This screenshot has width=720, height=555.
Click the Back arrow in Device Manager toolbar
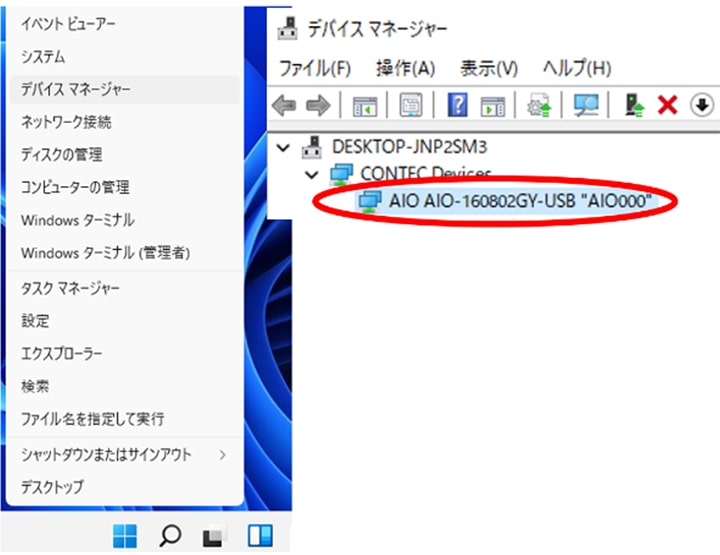284,106
